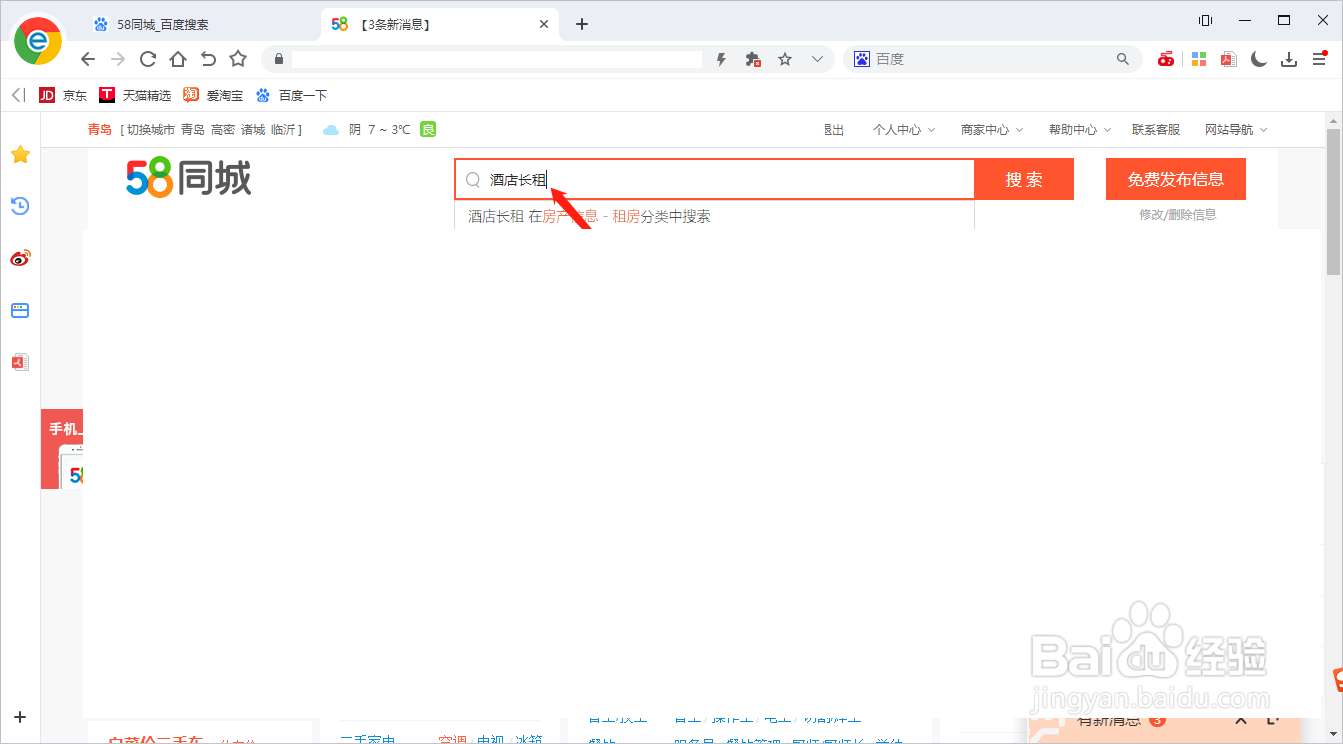Open the PDF document icon in sidebar
Image resolution: width=1343 pixels, height=744 pixels.
pos(20,362)
